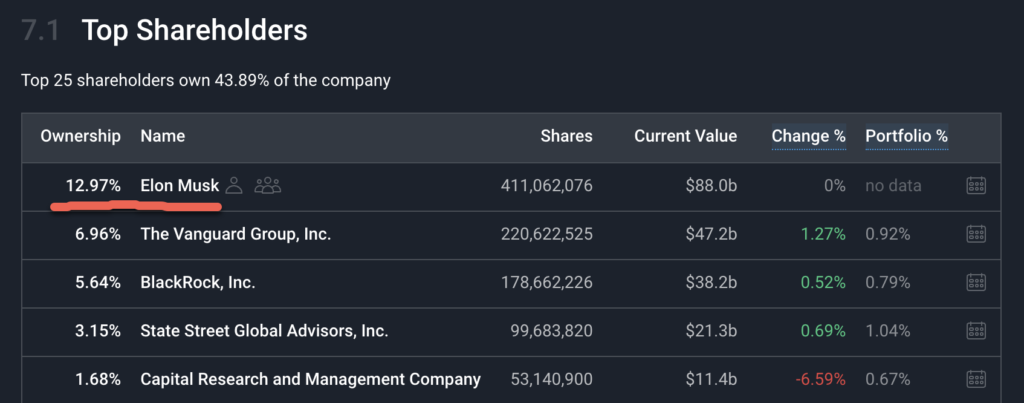Click the 99,683,820 shares value
This screenshot has height=403, width=1024.
click(x=551, y=331)
